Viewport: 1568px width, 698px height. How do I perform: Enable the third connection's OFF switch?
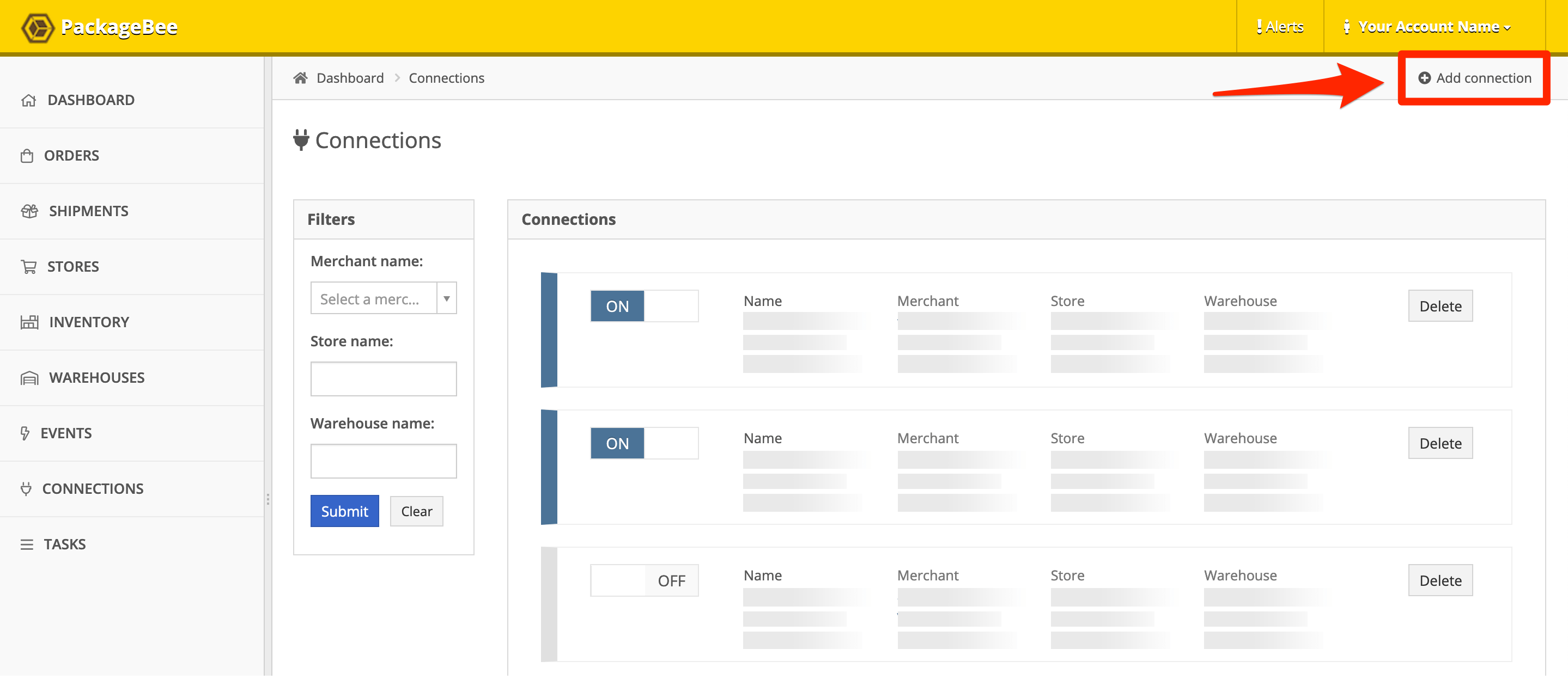point(644,580)
